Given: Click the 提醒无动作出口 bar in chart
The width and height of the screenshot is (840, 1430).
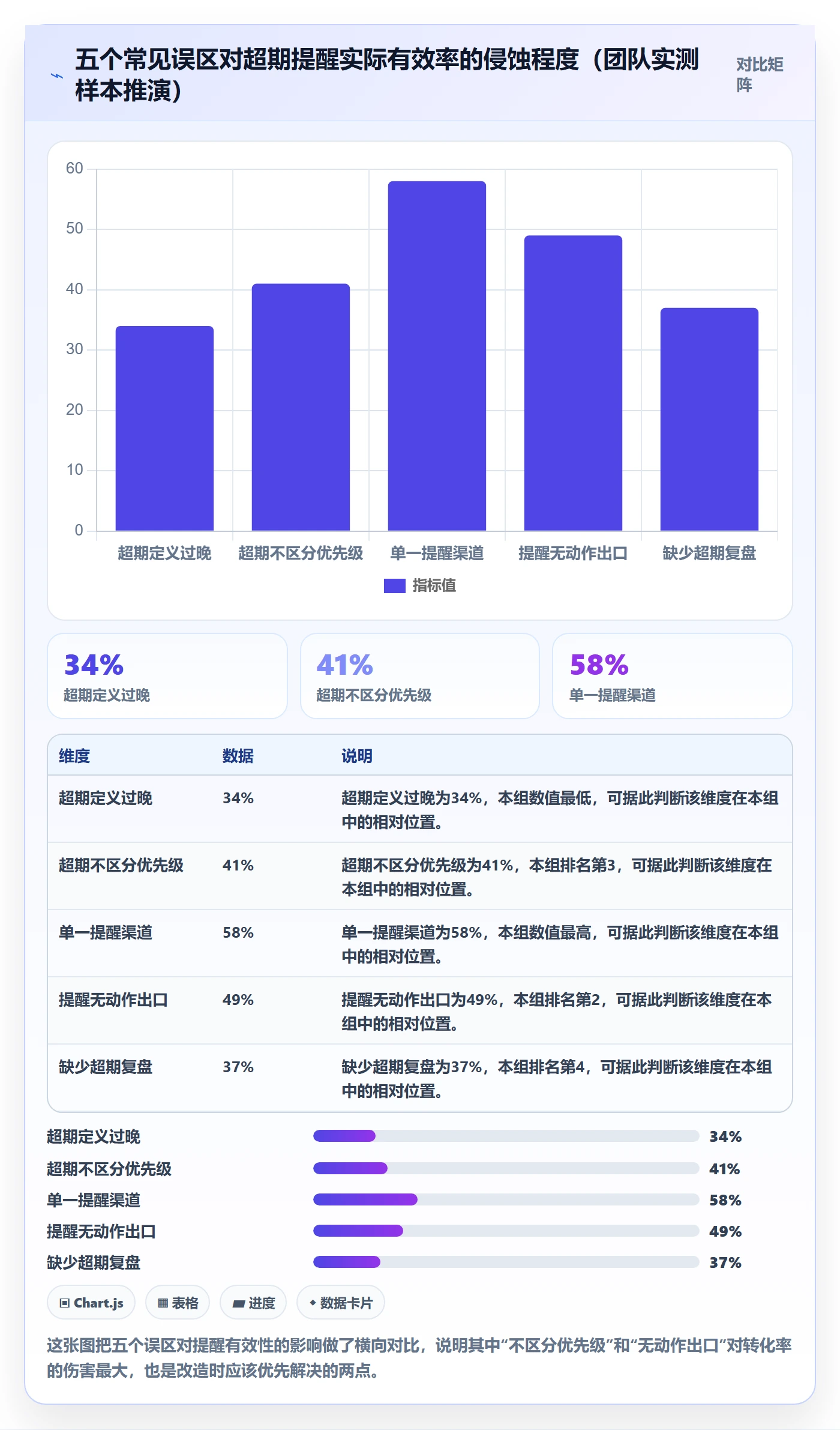Looking at the screenshot, I should click(573, 383).
